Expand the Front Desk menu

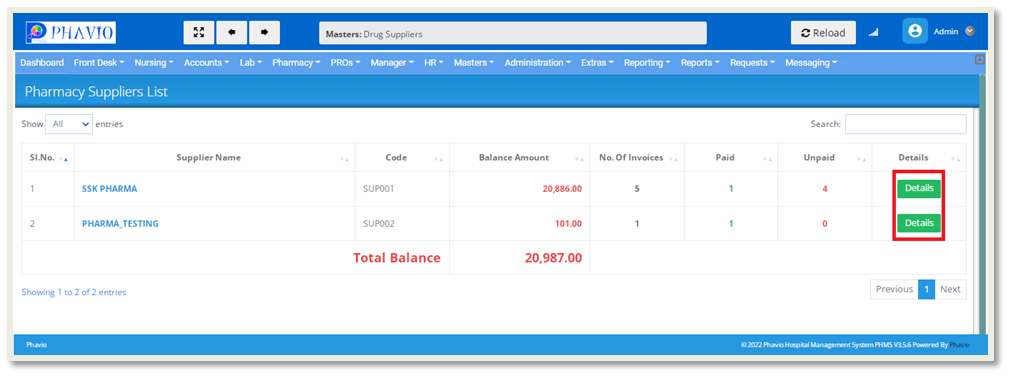98,63
